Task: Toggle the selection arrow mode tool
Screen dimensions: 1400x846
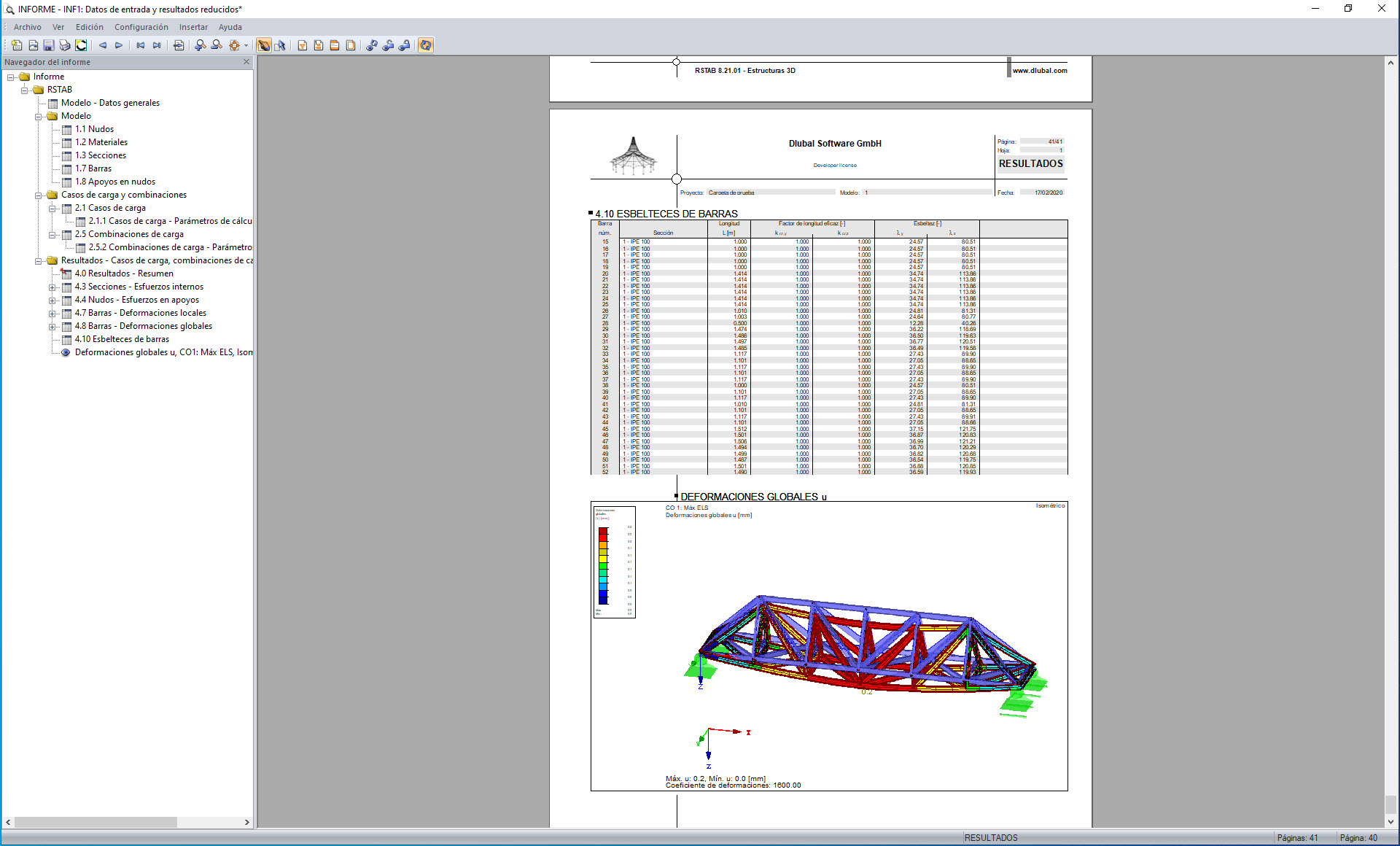Action: [x=280, y=45]
